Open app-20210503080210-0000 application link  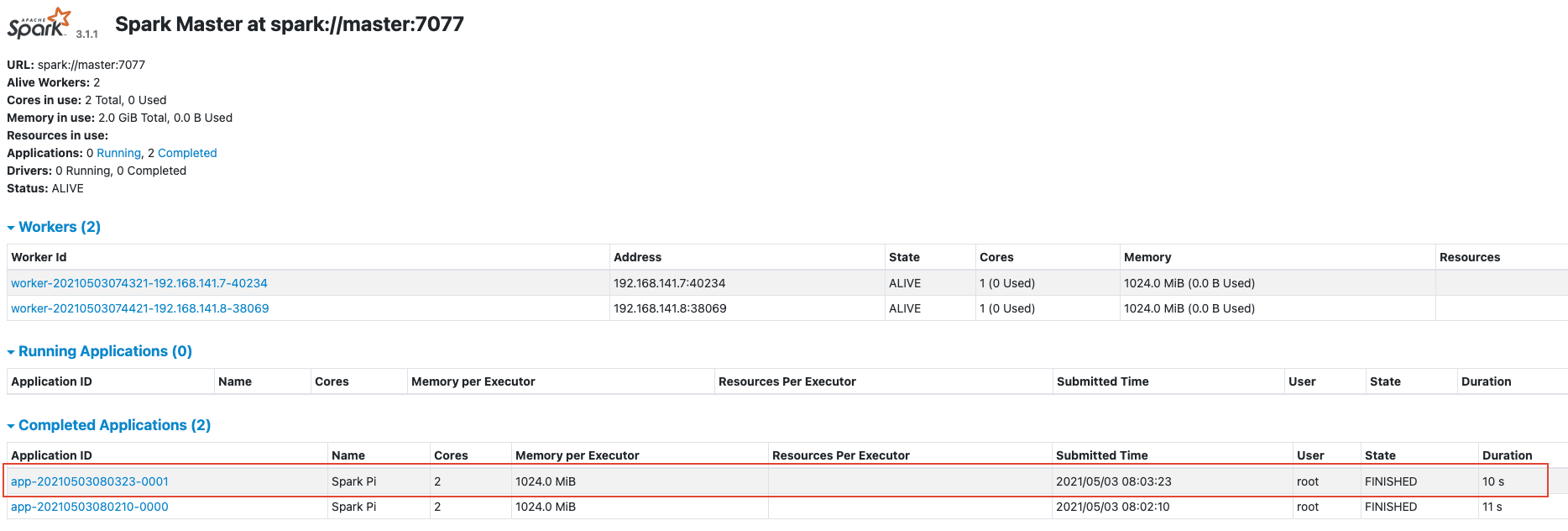coord(89,507)
